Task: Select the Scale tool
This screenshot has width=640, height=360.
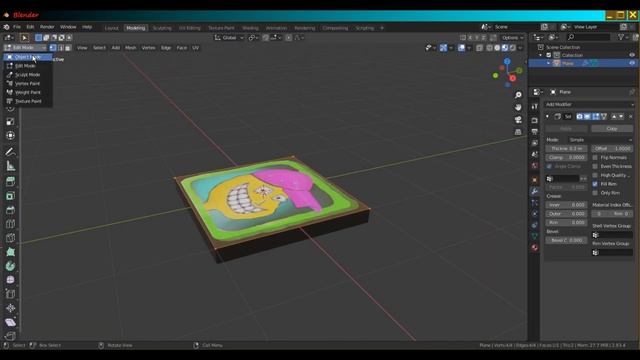Action: click(11, 122)
